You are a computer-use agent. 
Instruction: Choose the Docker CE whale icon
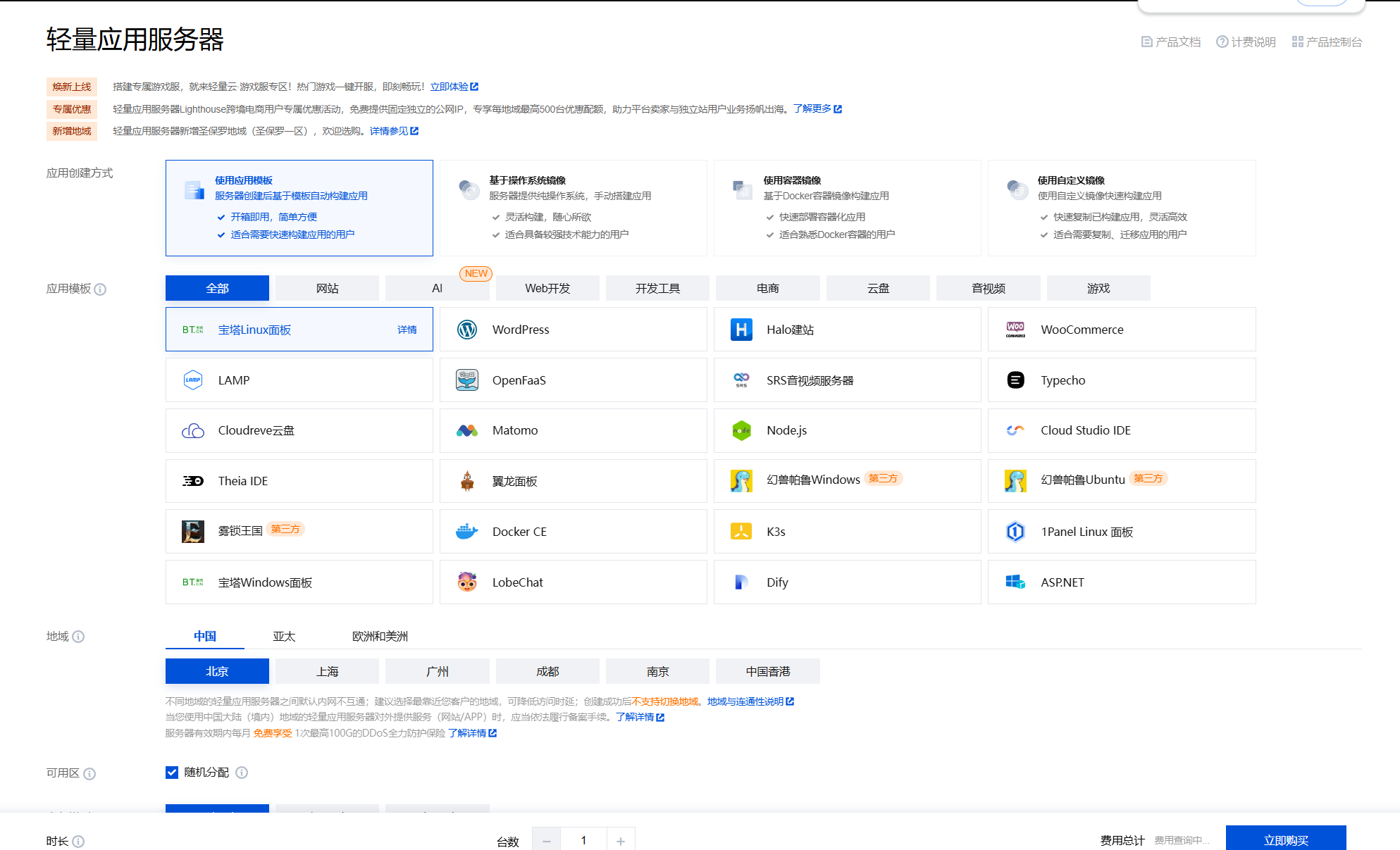coord(467,532)
